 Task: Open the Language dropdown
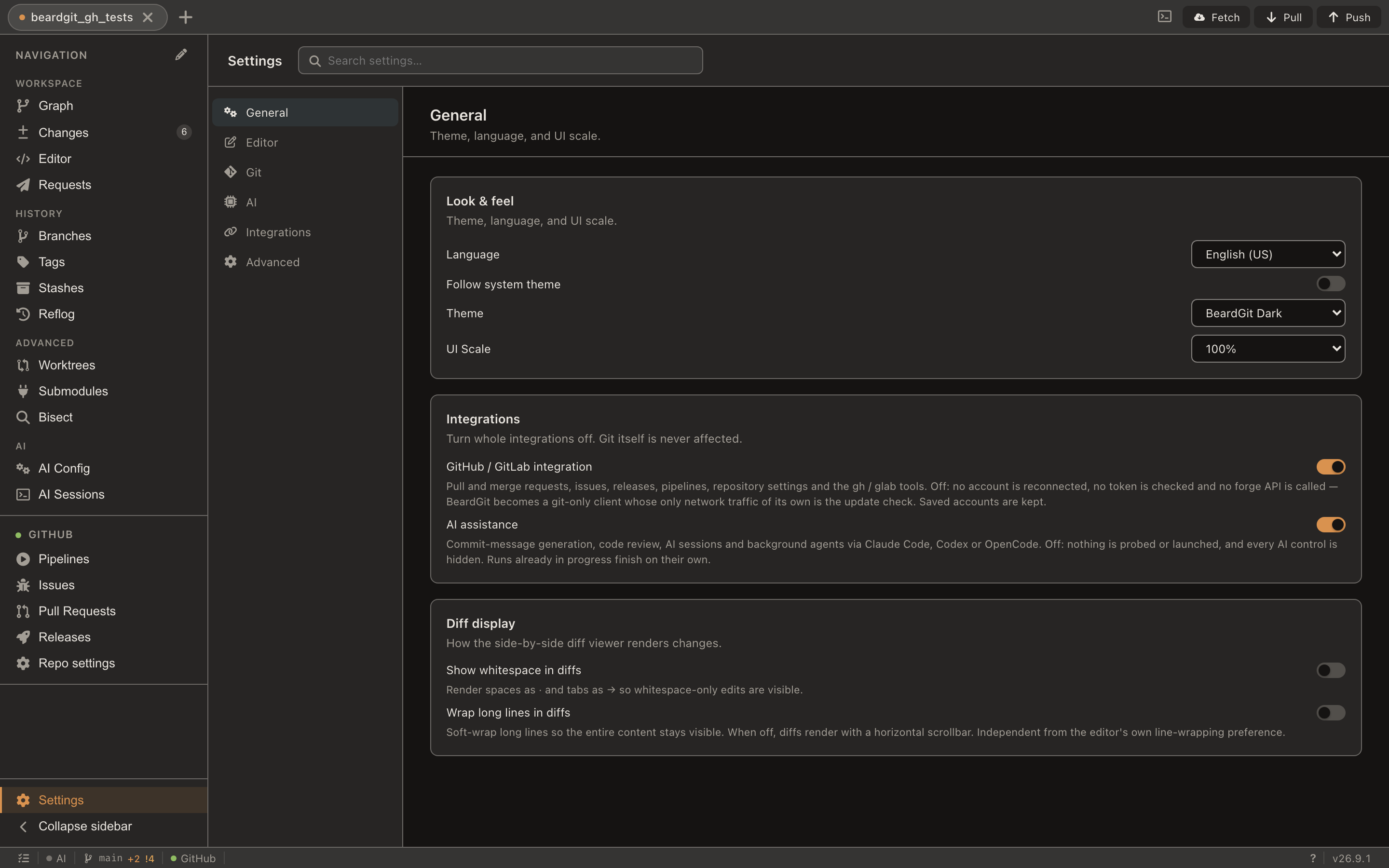[x=1268, y=254]
